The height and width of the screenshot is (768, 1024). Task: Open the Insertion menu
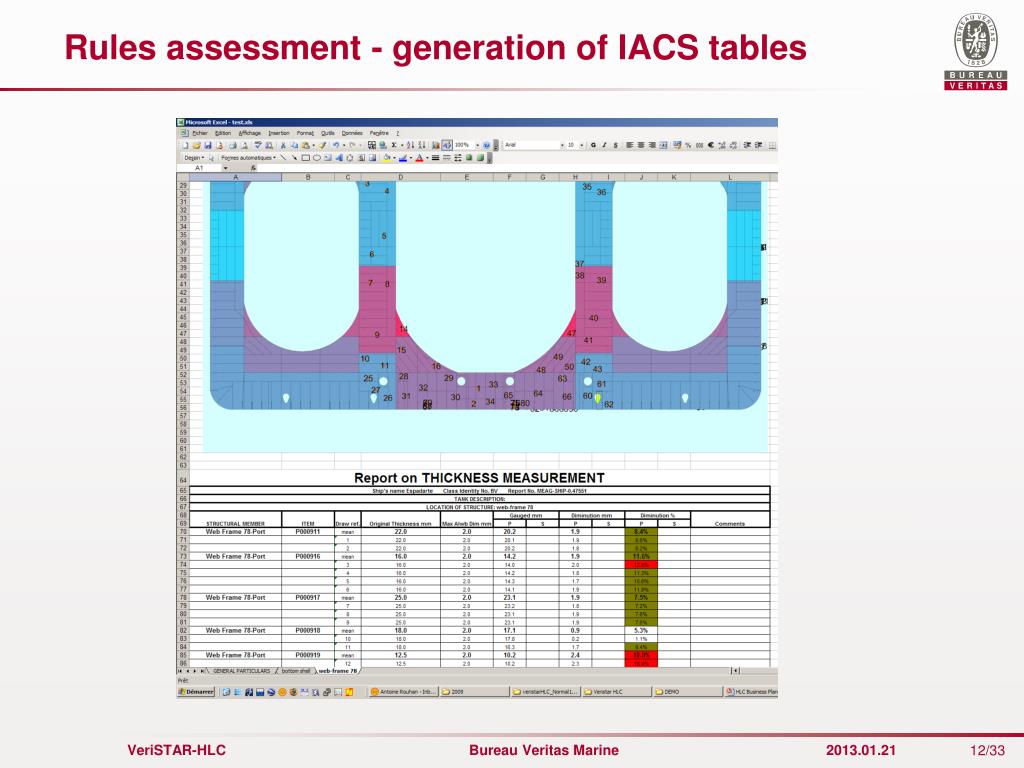pyautogui.click(x=279, y=133)
